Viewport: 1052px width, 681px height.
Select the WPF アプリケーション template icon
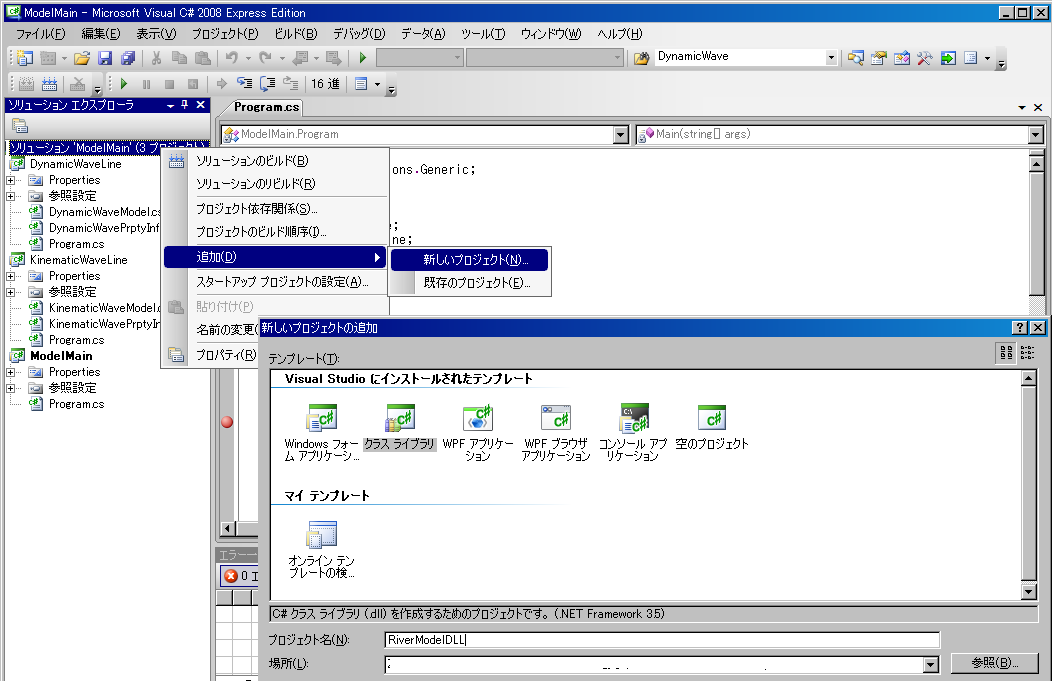click(x=478, y=418)
